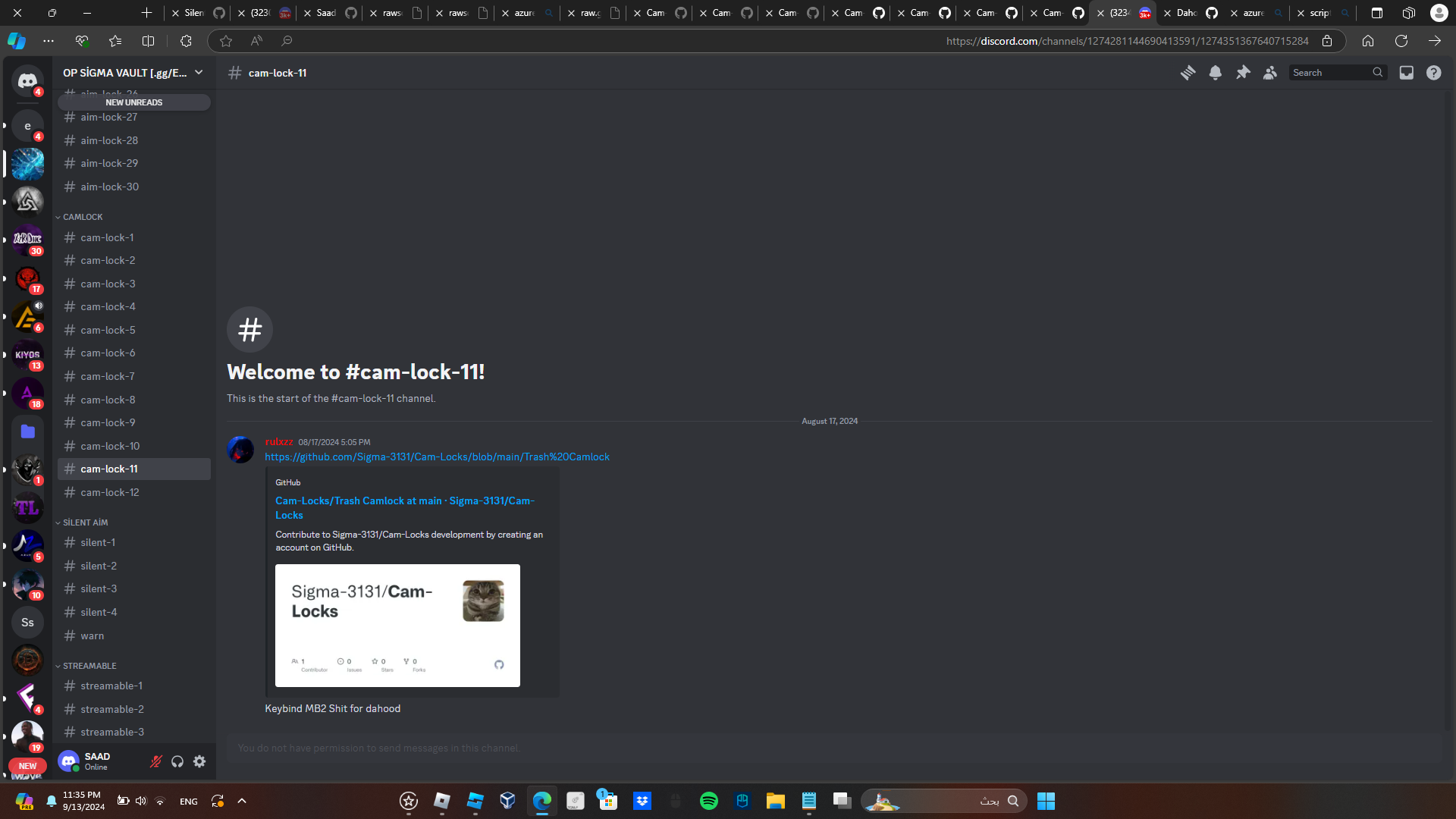Open Discord direct messages home icon
The image size is (1456, 819).
(x=27, y=80)
